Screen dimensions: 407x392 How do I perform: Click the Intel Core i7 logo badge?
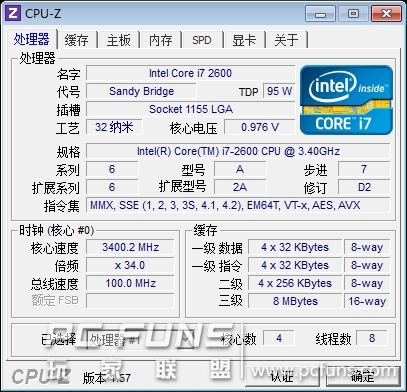pyautogui.click(x=346, y=100)
